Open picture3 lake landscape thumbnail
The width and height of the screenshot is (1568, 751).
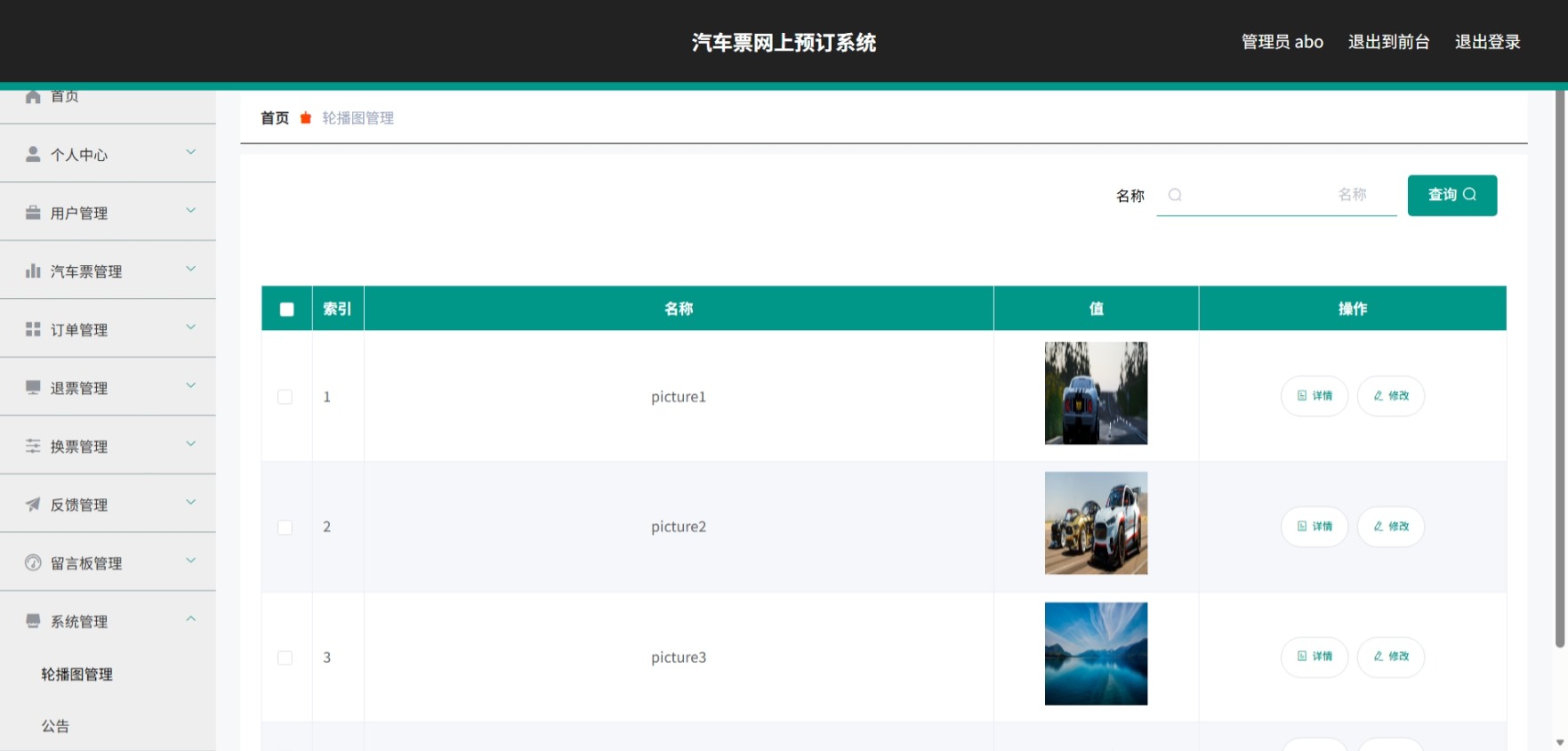pyautogui.click(x=1096, y=654)
